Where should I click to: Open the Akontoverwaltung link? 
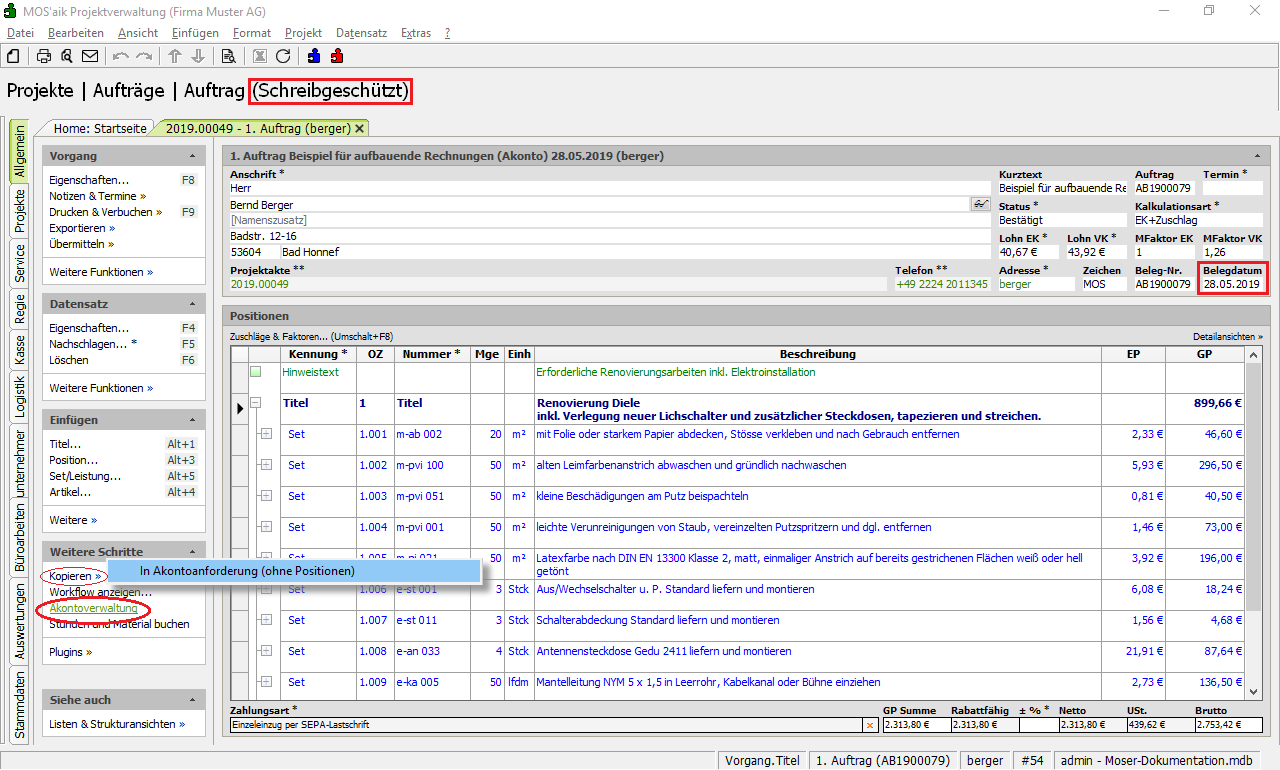pyautogui.click(x=93, y=608)
